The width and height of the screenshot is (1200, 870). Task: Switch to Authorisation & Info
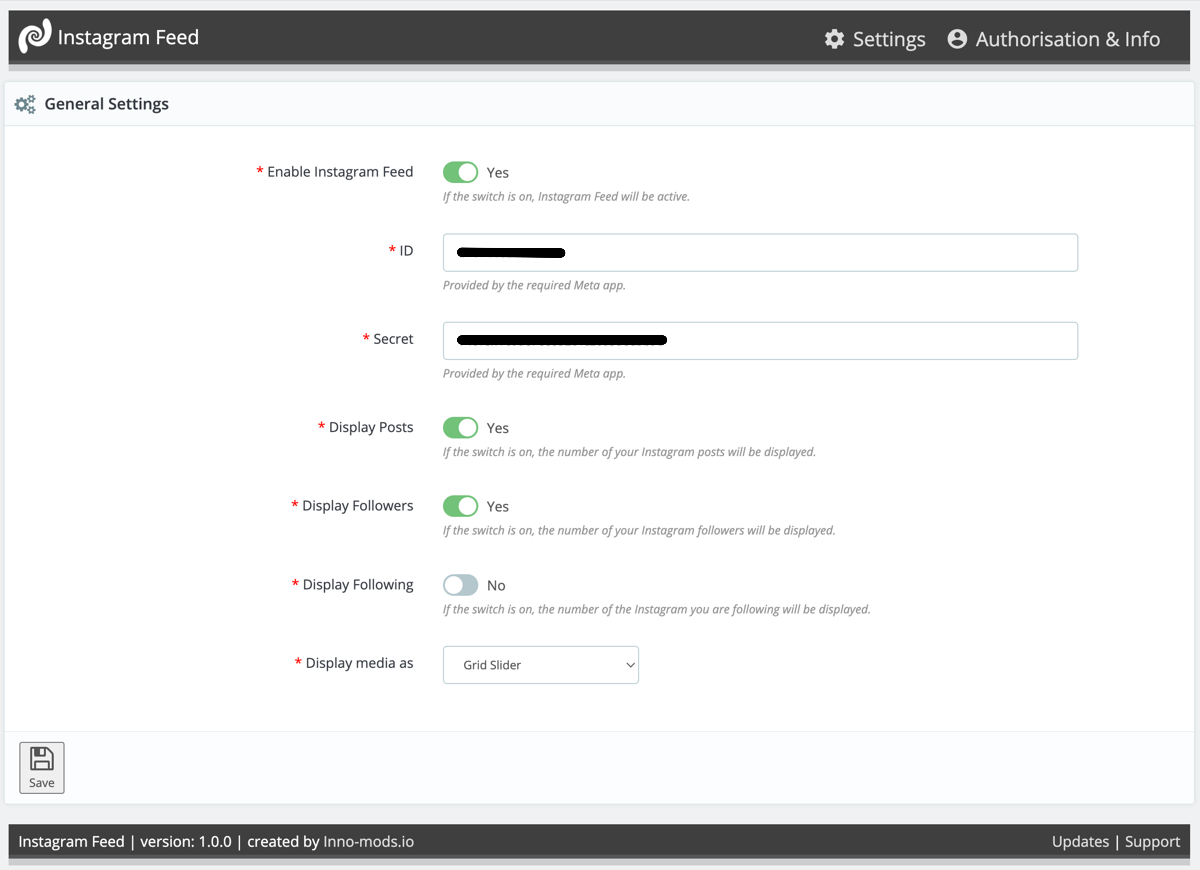[1068, 38]
